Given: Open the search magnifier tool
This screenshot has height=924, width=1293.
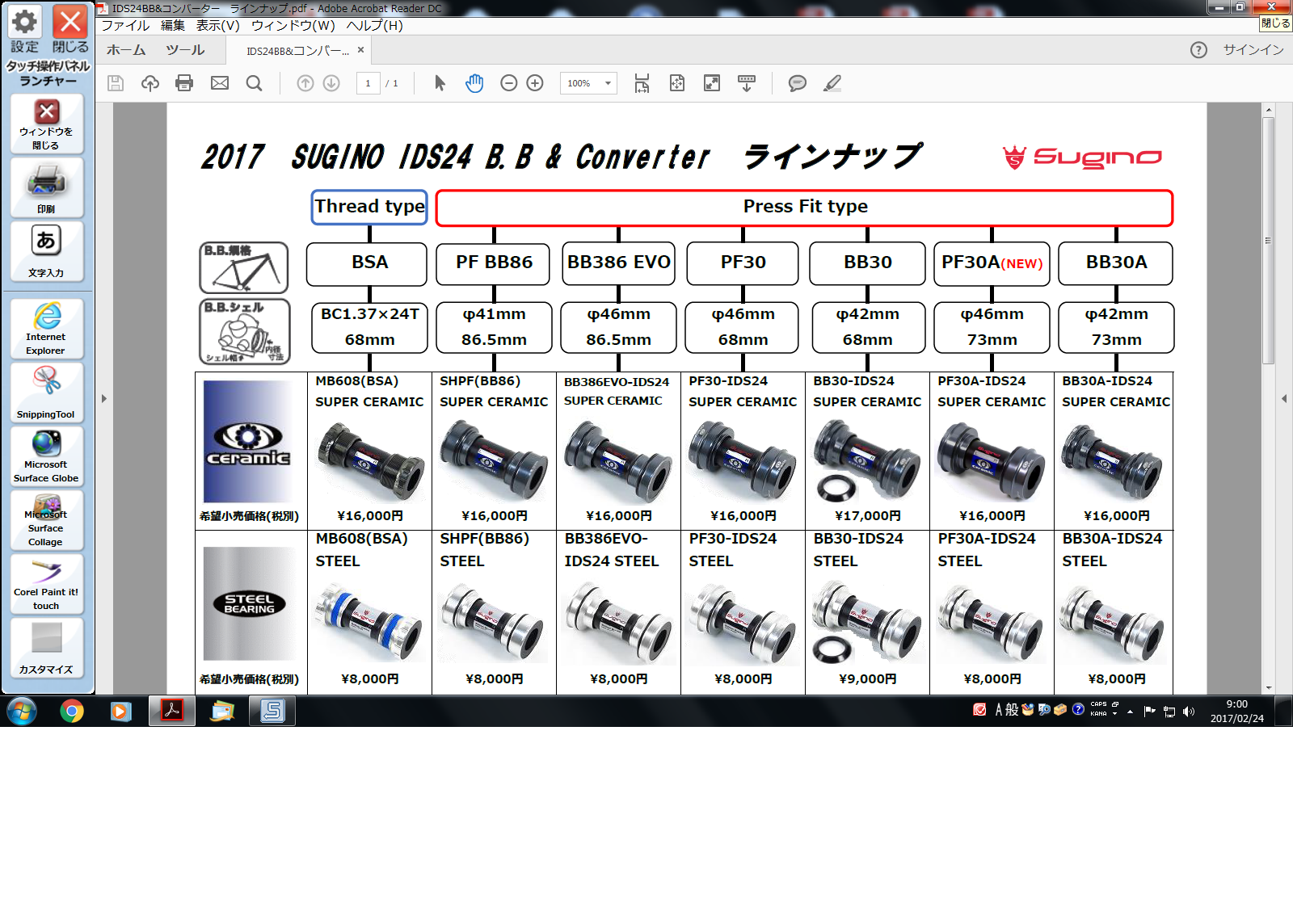Looking at the screenshot, I should 254,83.
